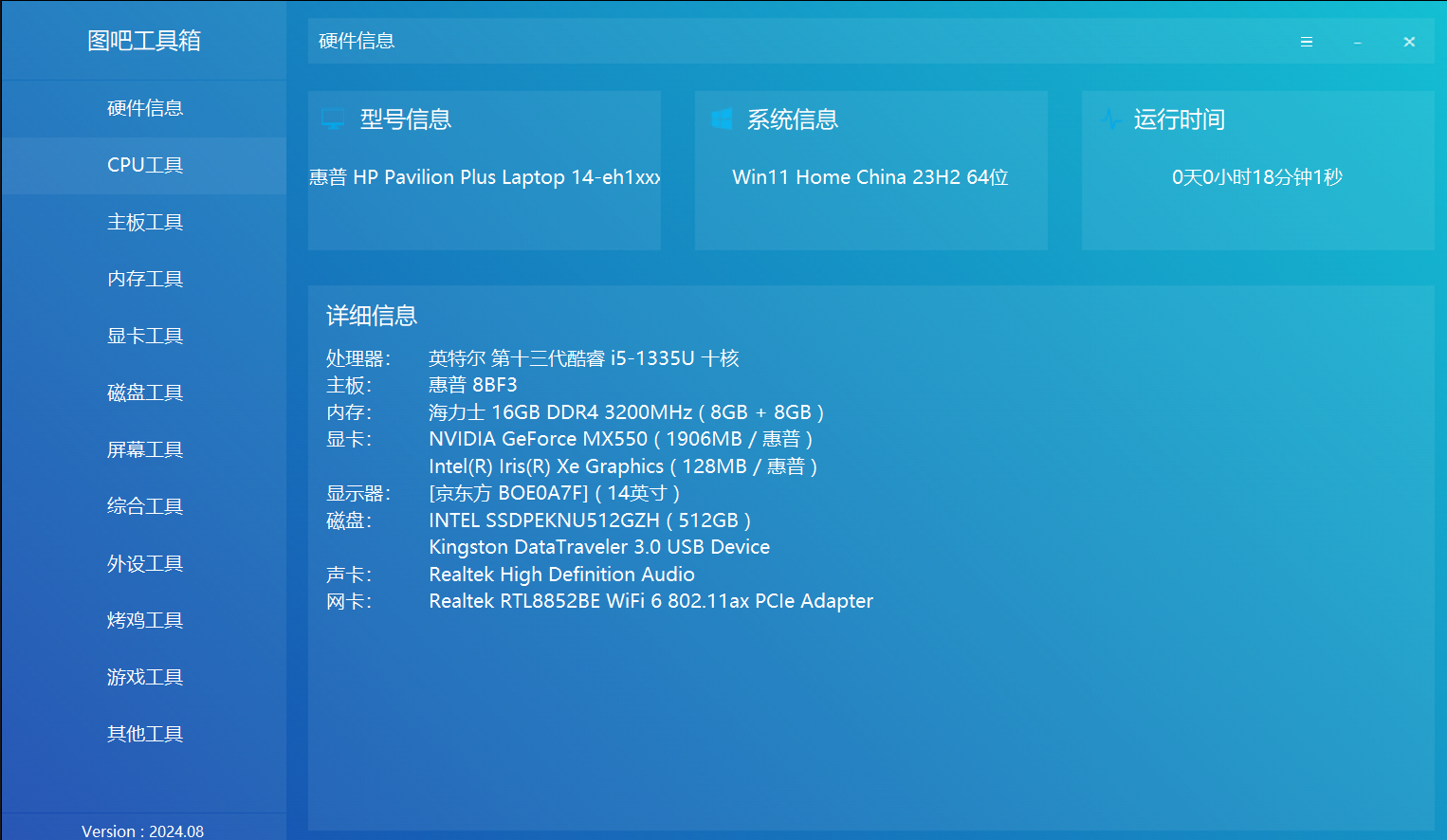The width and height of the screenshot is (1447, 840).
Task: Click the Realtek RTL8852BE WiFi 6 line
Action: [x=650, y=601]
